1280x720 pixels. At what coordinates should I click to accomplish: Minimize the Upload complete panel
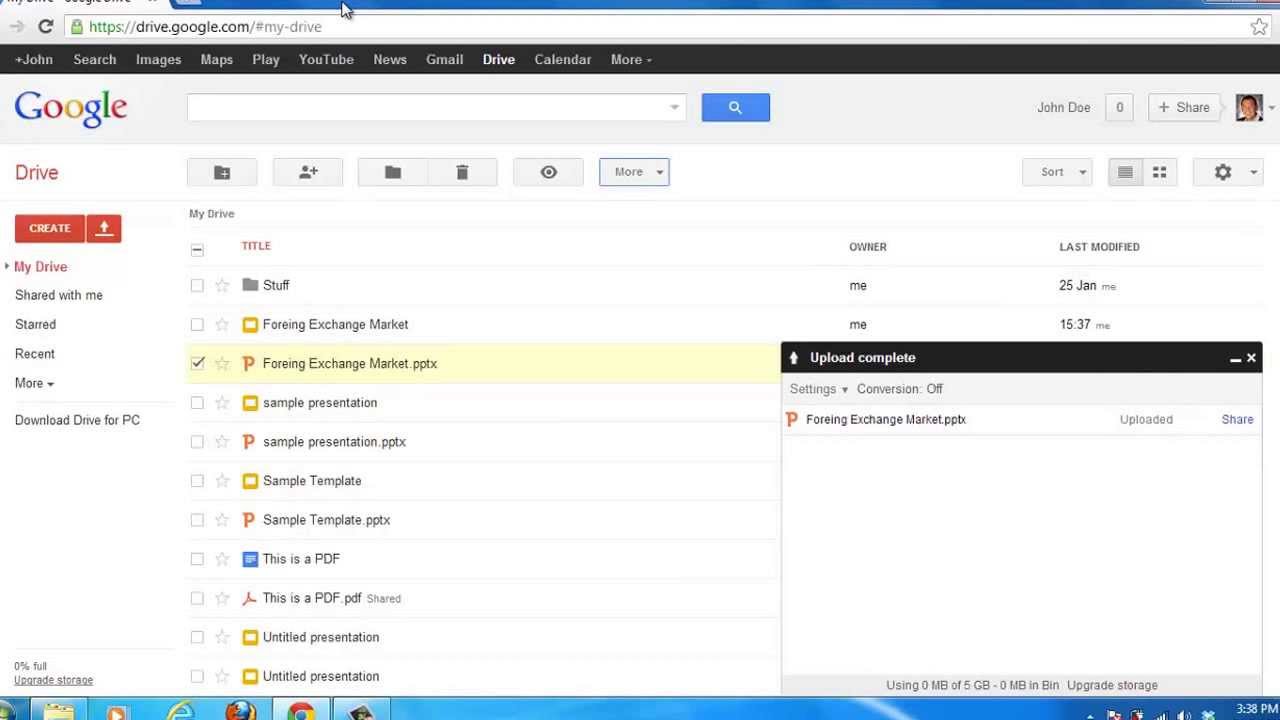click(1235, 358)
